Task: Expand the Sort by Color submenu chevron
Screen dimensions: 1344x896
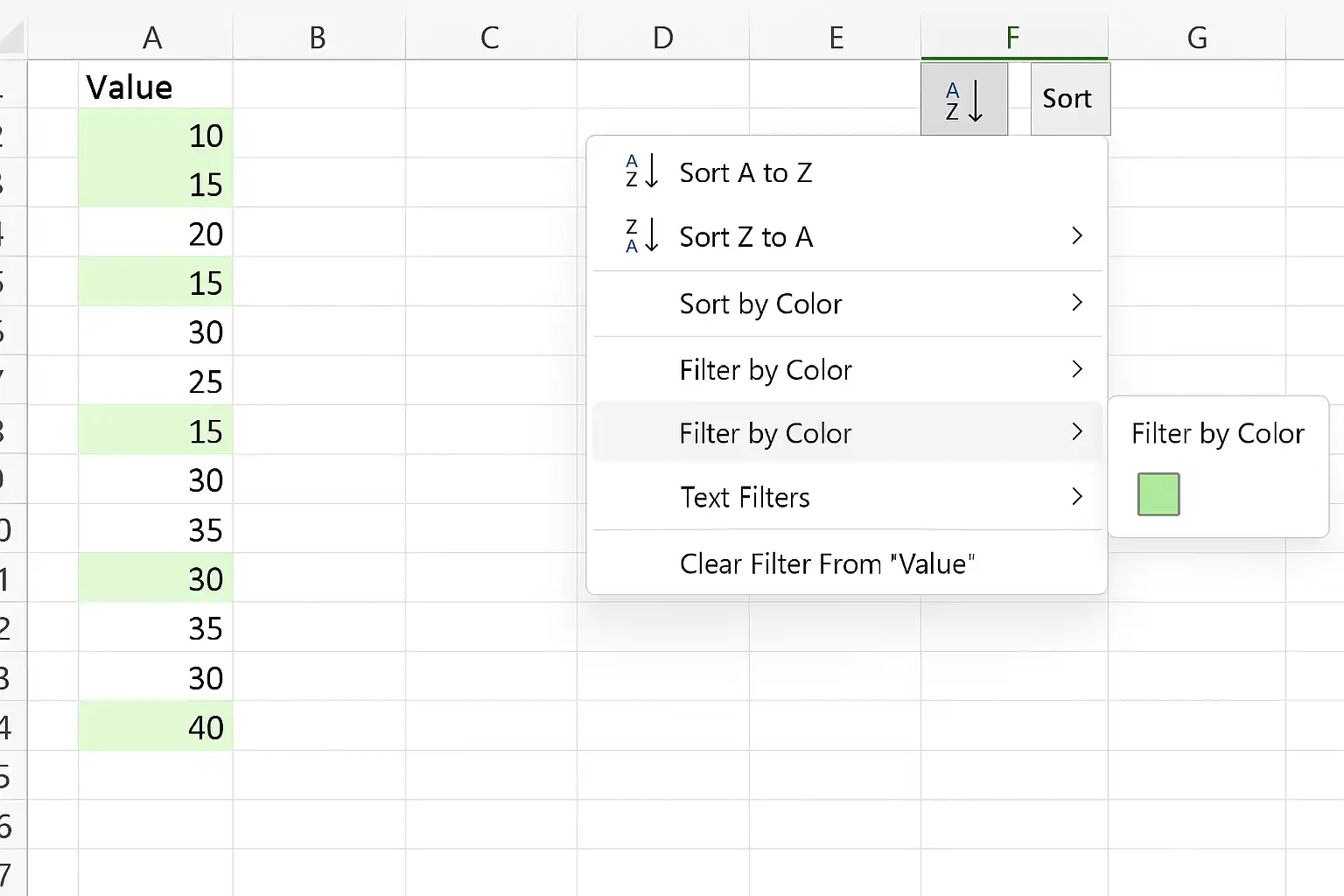Action: pyautogui.click(x=1077, y=303)
